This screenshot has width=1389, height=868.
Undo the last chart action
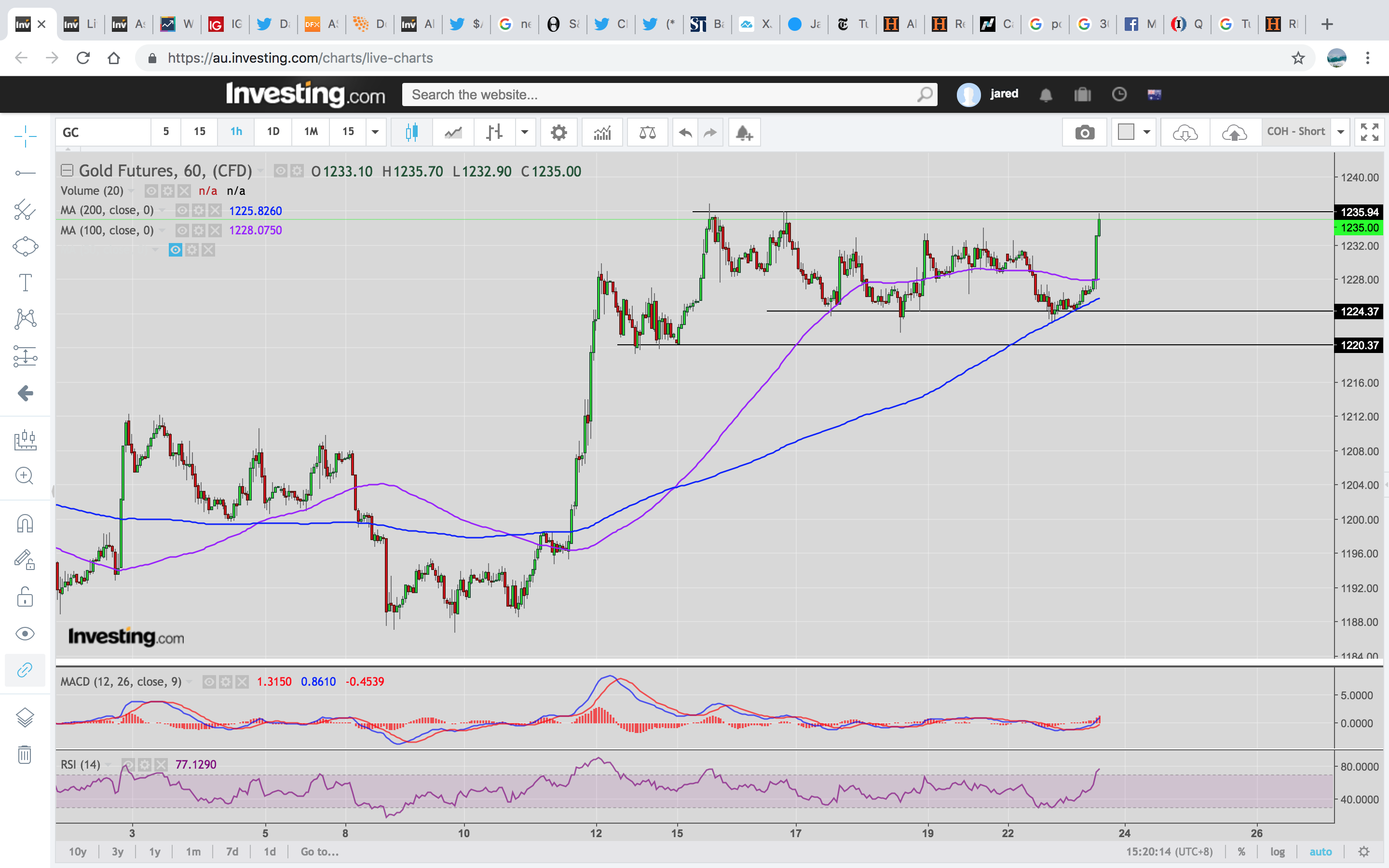pyautogui.click(x=685, y=133)
